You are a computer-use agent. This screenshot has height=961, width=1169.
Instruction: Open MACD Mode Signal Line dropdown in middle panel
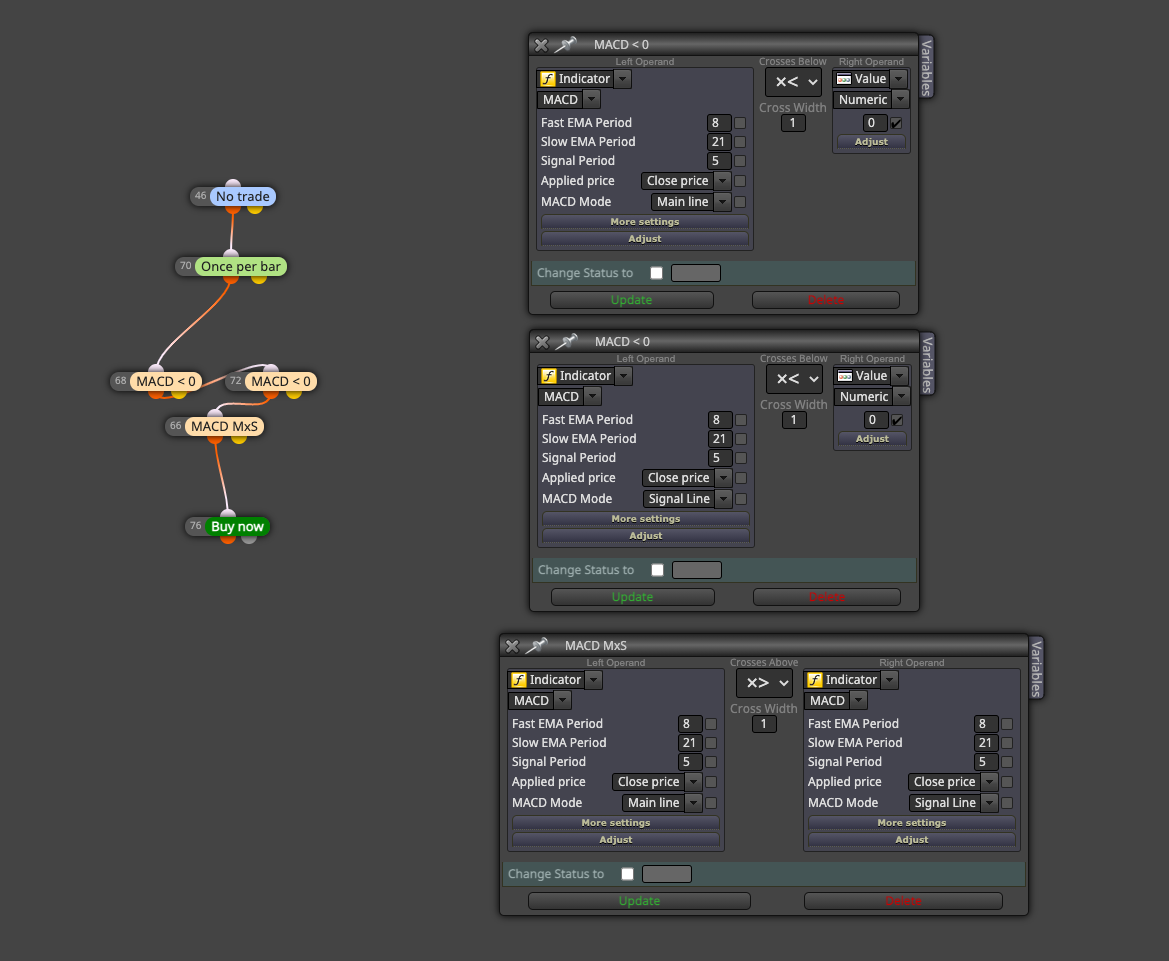[x=687, y=499]
